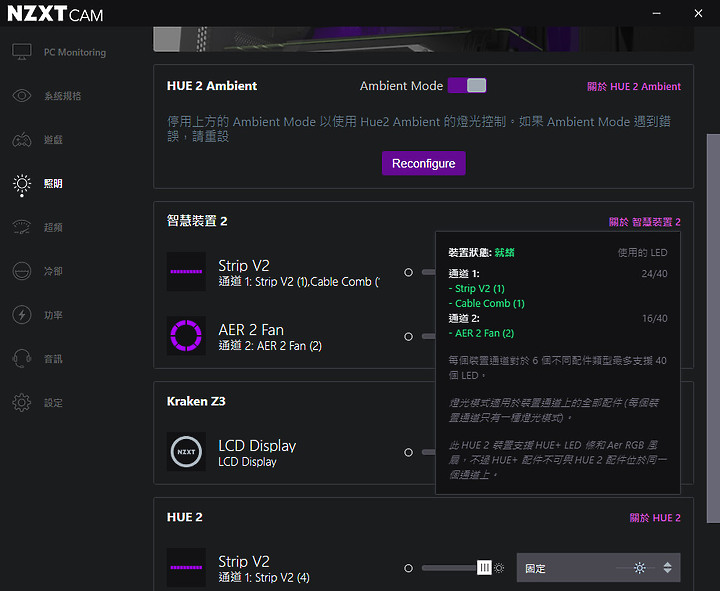Open the 固定 lighting mode dropdown
Viewport: 720px width, 591px height.
[598, 568]
